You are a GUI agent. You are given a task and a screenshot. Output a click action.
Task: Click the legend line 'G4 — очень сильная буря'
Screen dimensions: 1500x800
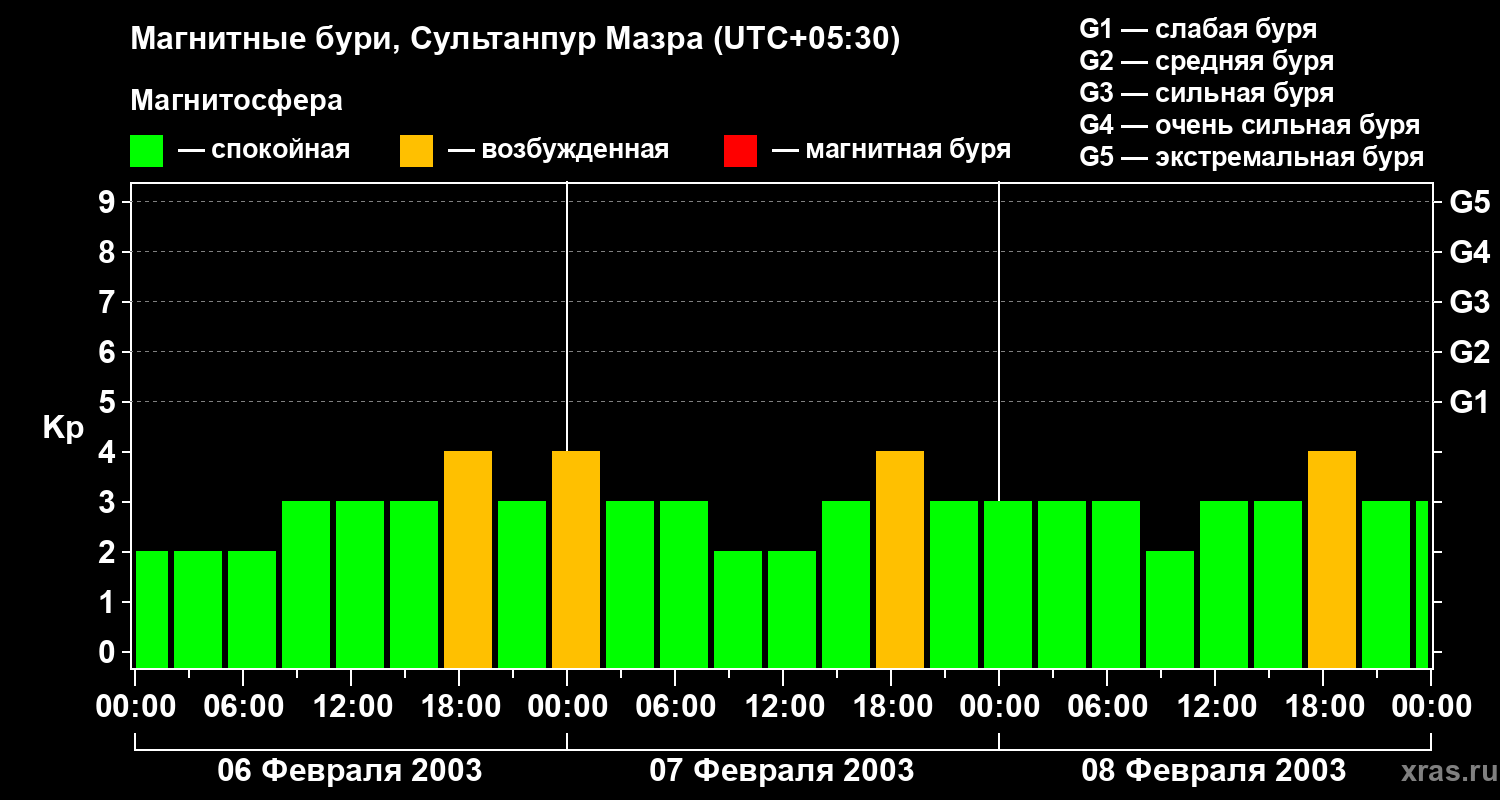pyautogui.click(x=1250, y=125)
